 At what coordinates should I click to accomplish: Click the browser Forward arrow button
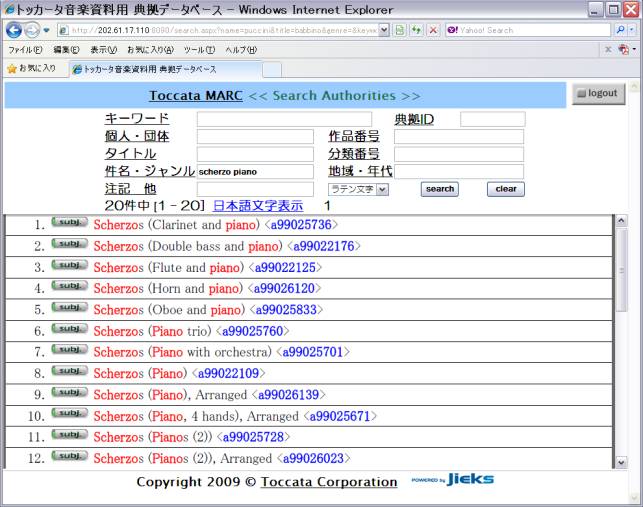32,30
